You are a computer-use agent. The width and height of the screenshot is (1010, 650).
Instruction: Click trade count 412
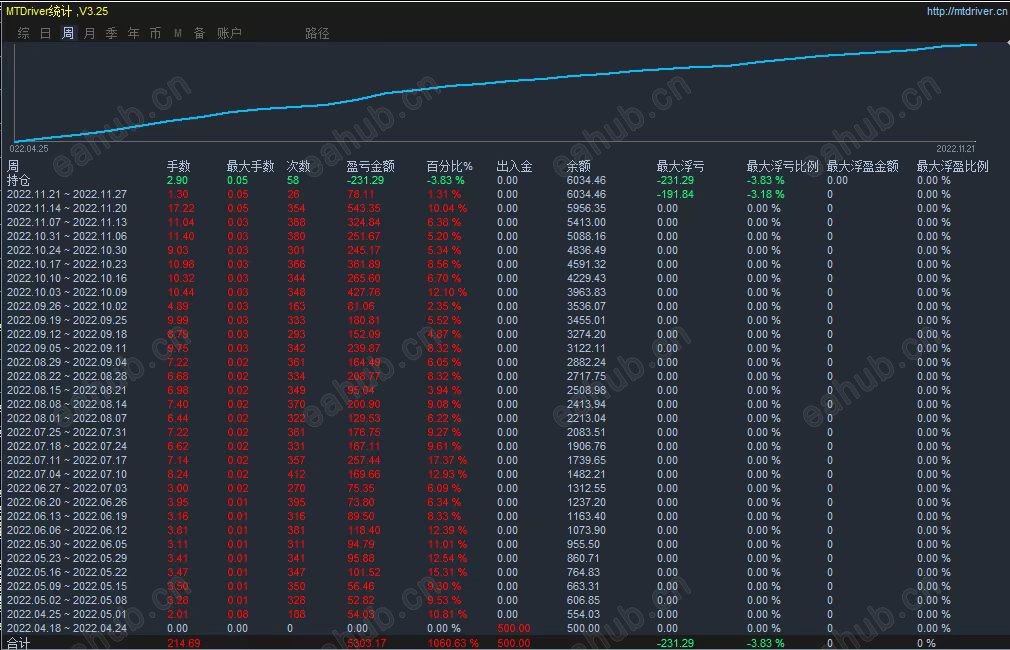click(296, 474)
